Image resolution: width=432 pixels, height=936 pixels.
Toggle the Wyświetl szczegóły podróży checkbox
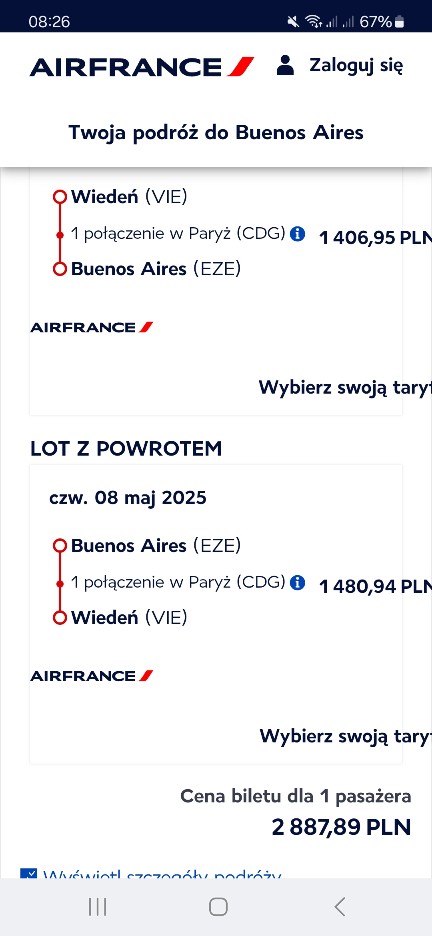coord(28,873)
